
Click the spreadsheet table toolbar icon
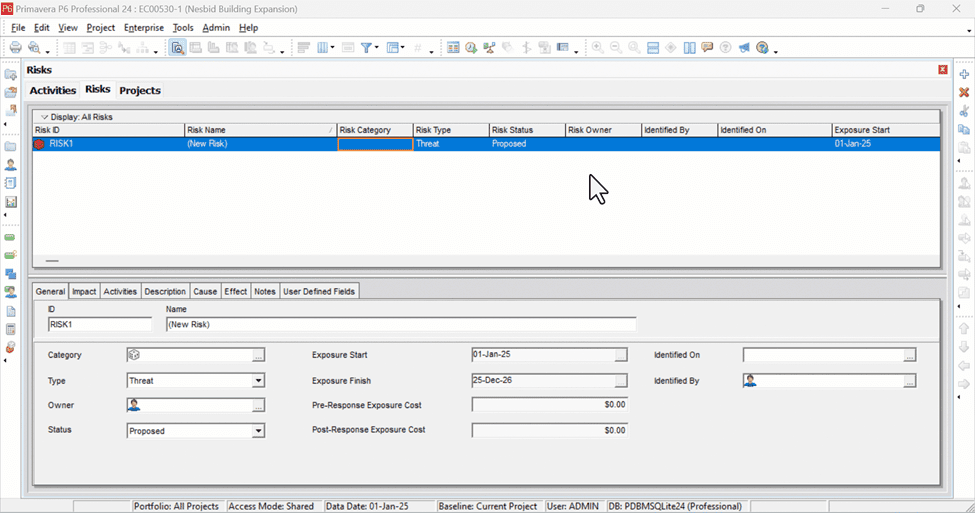[453, 48]
